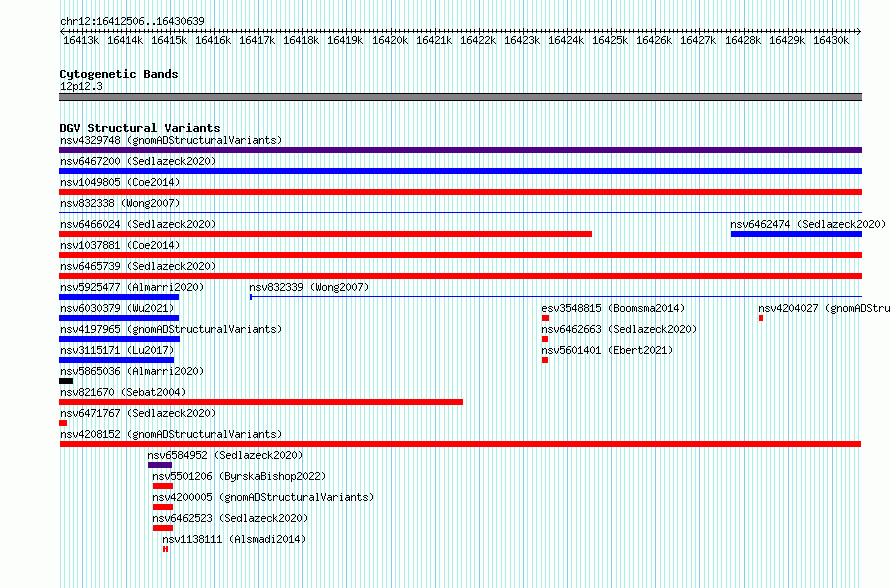The image size is (890, 588).
Task: Click the 16430k ruler tick label
Action: (830, 40)
